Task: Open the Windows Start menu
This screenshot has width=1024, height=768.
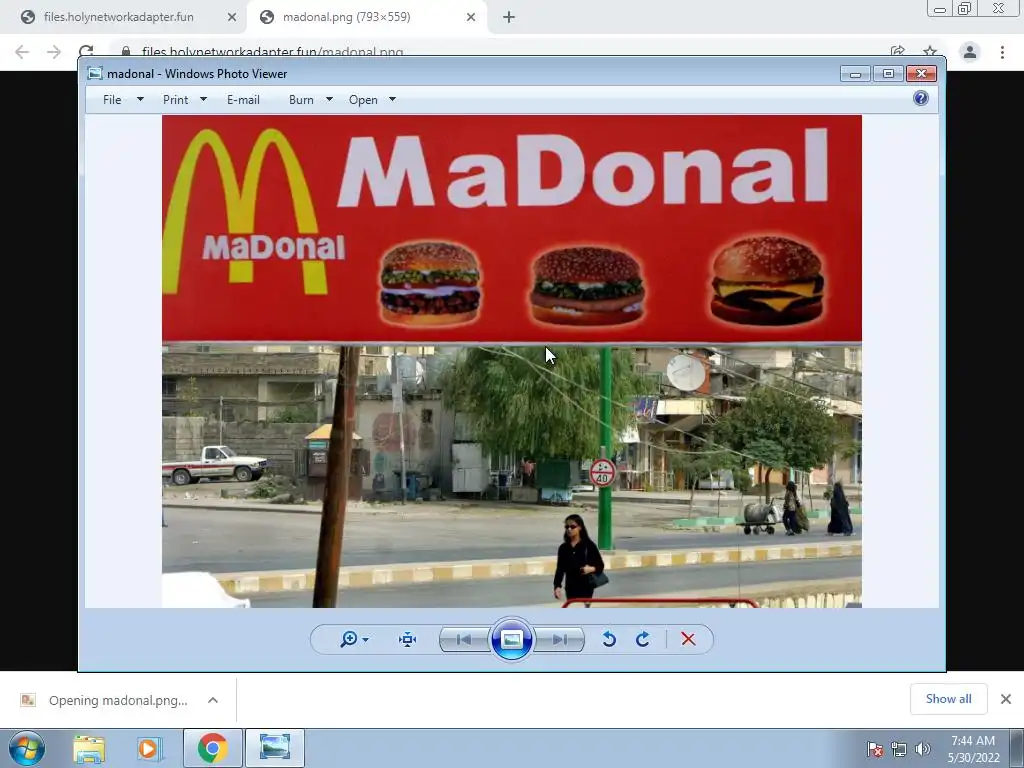Action: 27,748
